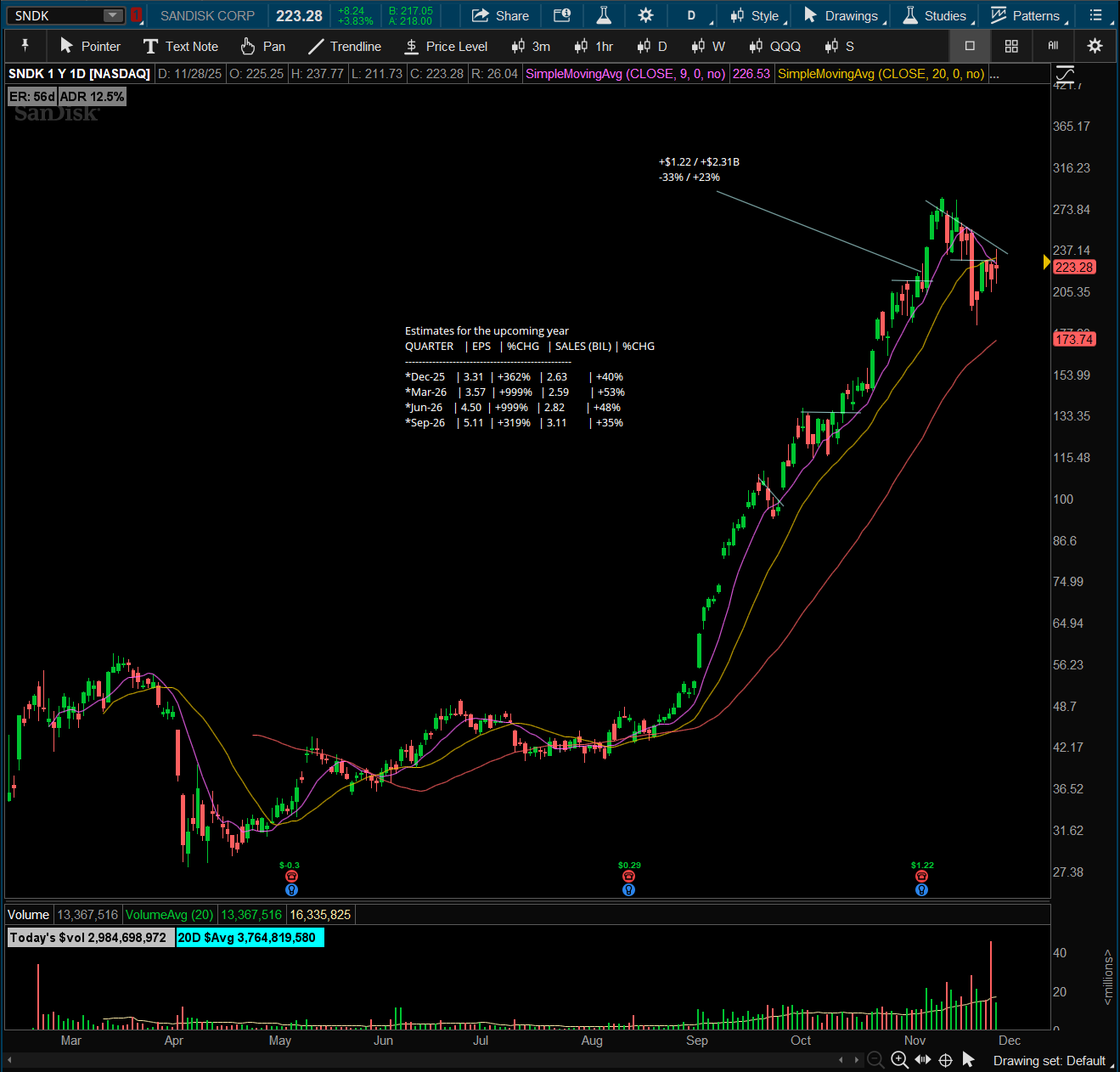Click the price scale mode icon above axis

(1065, 74)
